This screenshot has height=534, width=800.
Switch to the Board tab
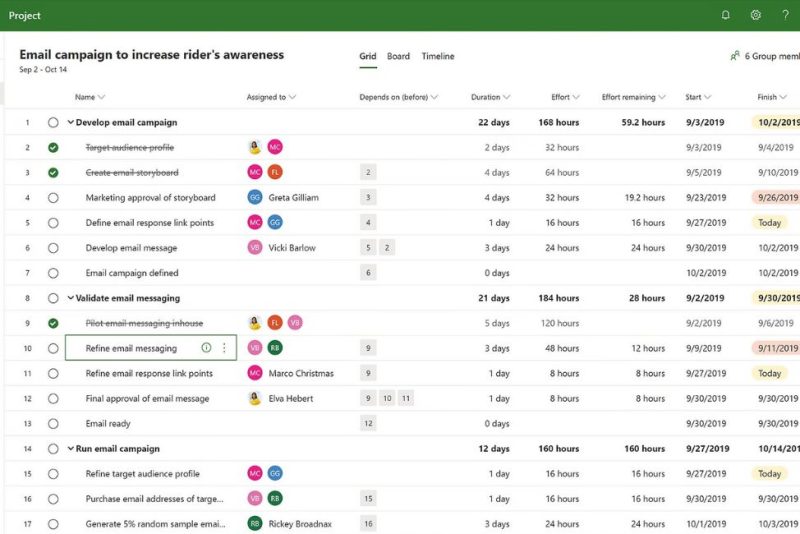pyautogui.click(x=398, y=57)
